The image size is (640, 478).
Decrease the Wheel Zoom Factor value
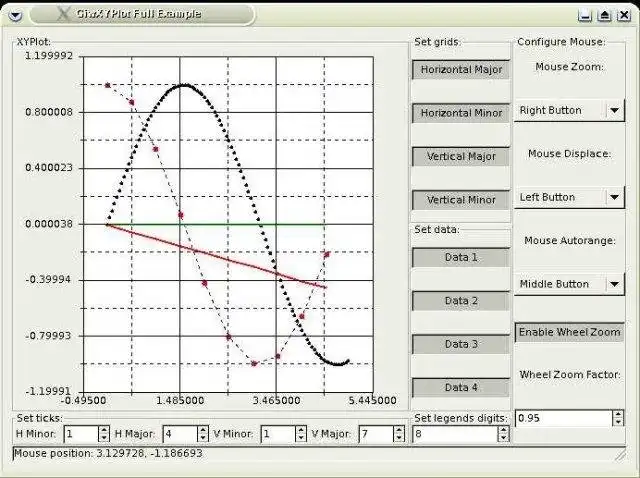pos(618,422)
